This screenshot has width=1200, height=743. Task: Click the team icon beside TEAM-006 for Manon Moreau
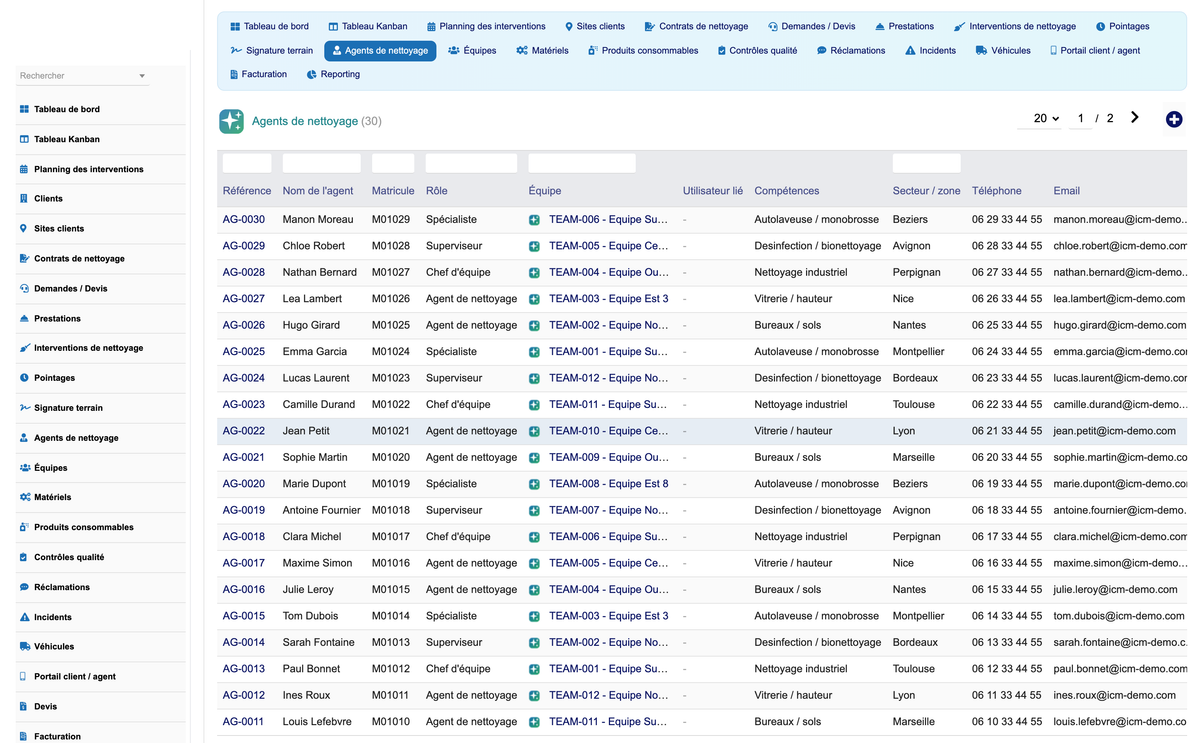click(535, 219)
